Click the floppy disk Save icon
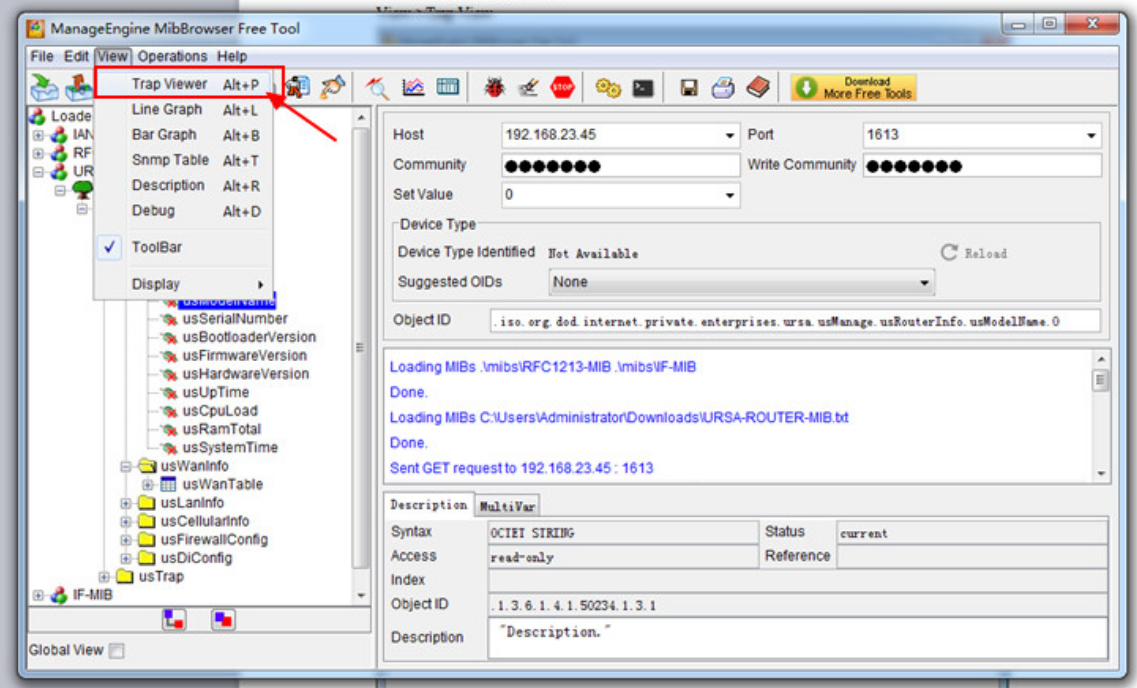 pos(689,88)
